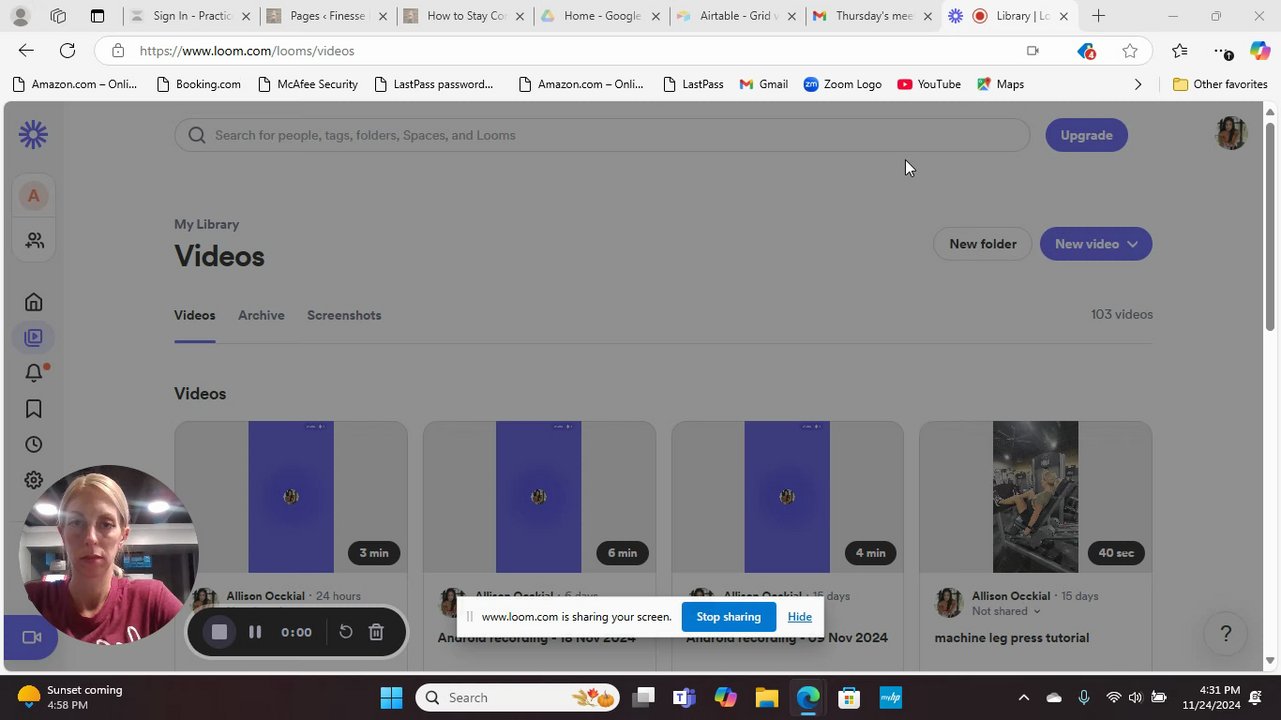Viewport: 1281px width, 720px height.
Task: Open the Loom extension camera icon in address bar
Action: [x=1032, y=51]
